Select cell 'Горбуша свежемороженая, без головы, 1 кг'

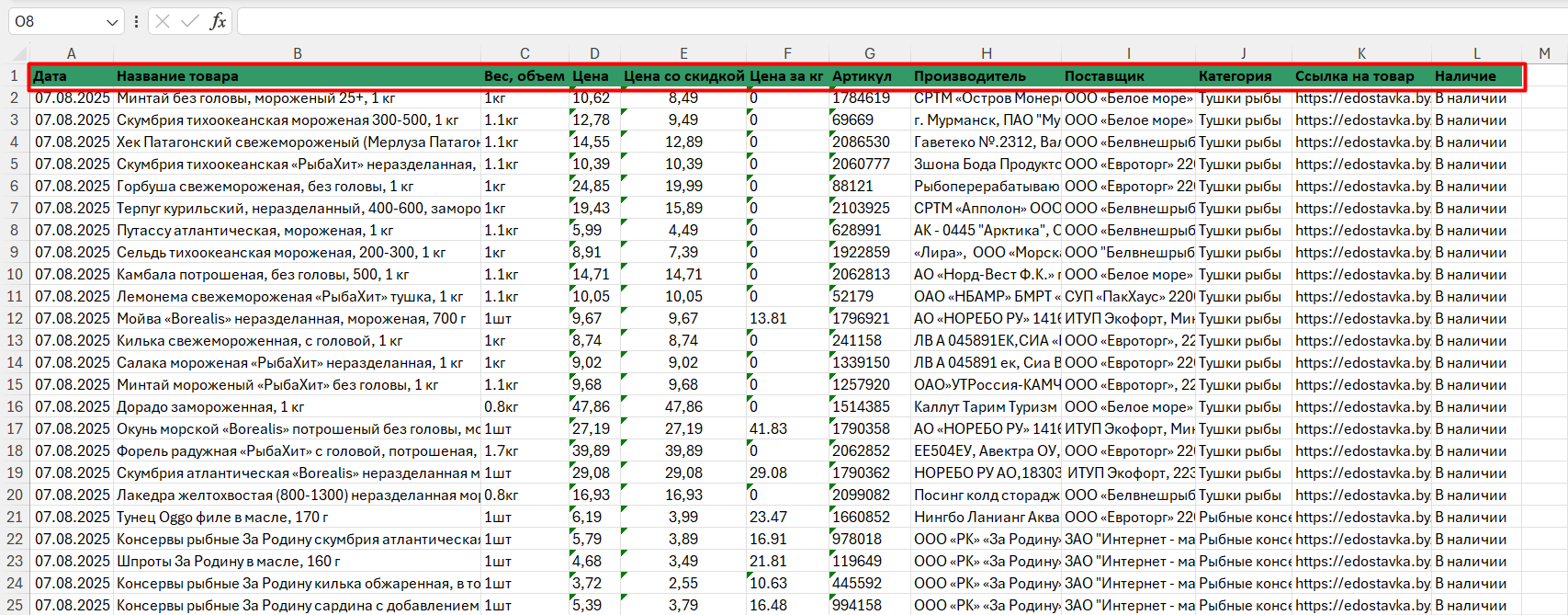[x=298, y=186]
